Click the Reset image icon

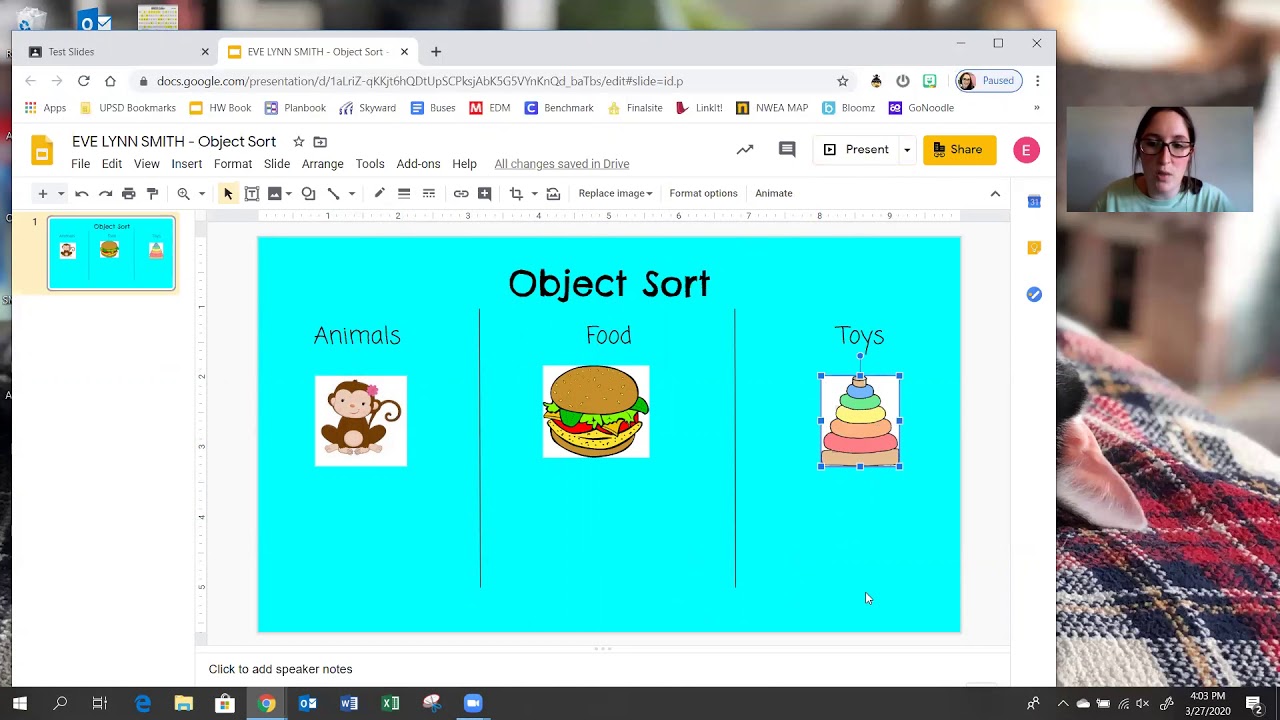click(553, 193)
